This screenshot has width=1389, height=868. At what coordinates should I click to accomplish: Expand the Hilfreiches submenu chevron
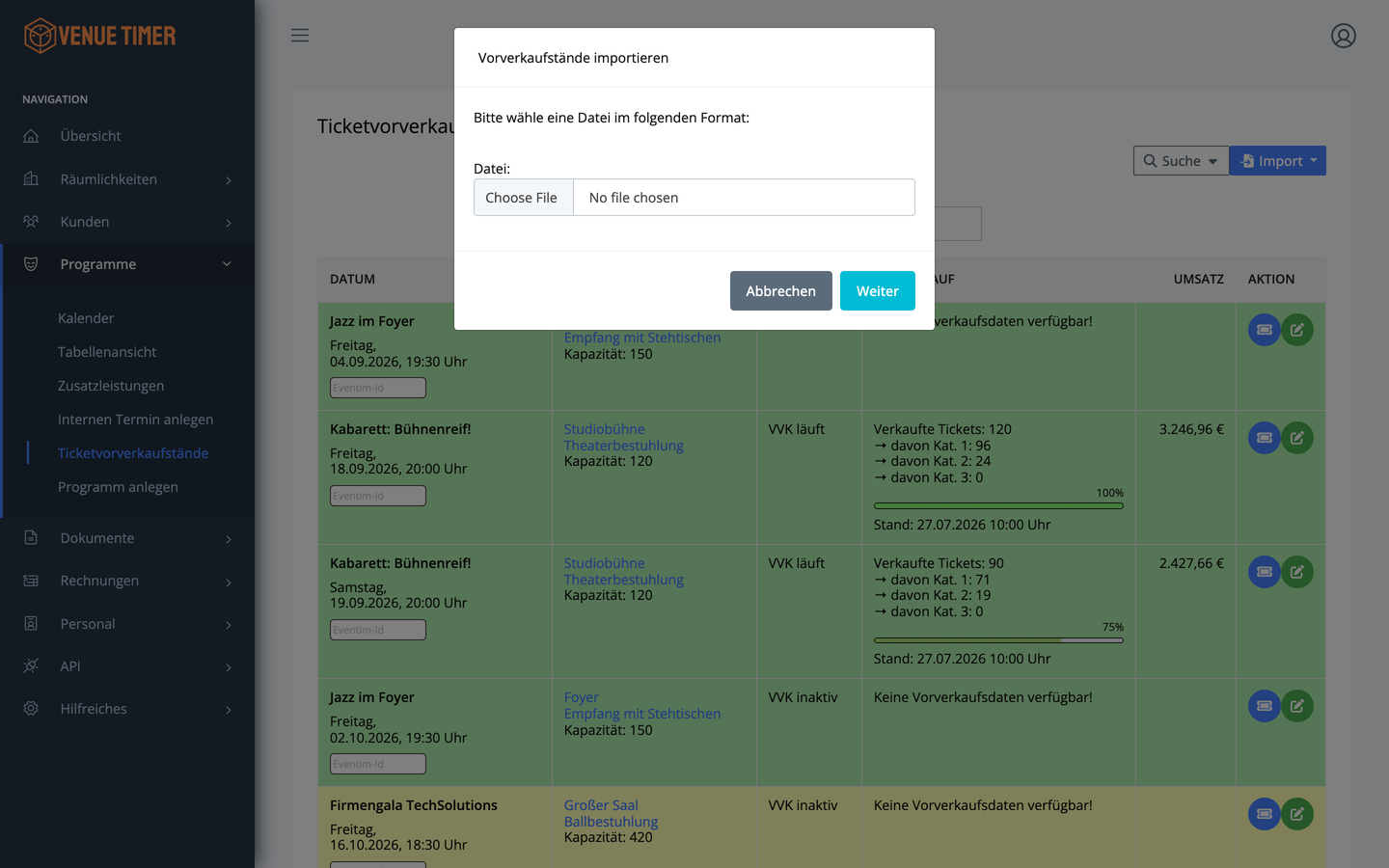[229, 710]
